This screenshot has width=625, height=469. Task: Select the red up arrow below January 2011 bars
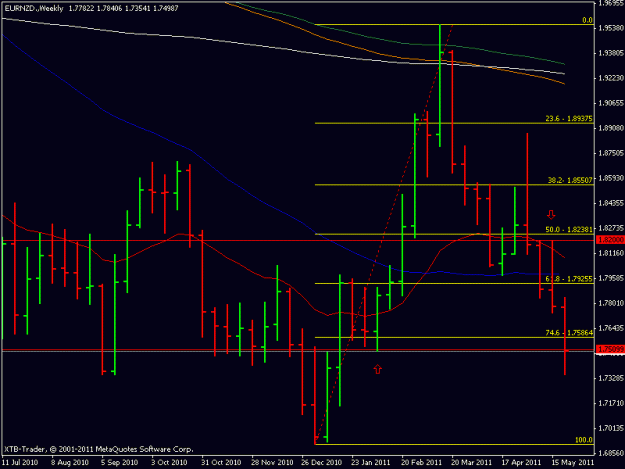pos(377,369)
